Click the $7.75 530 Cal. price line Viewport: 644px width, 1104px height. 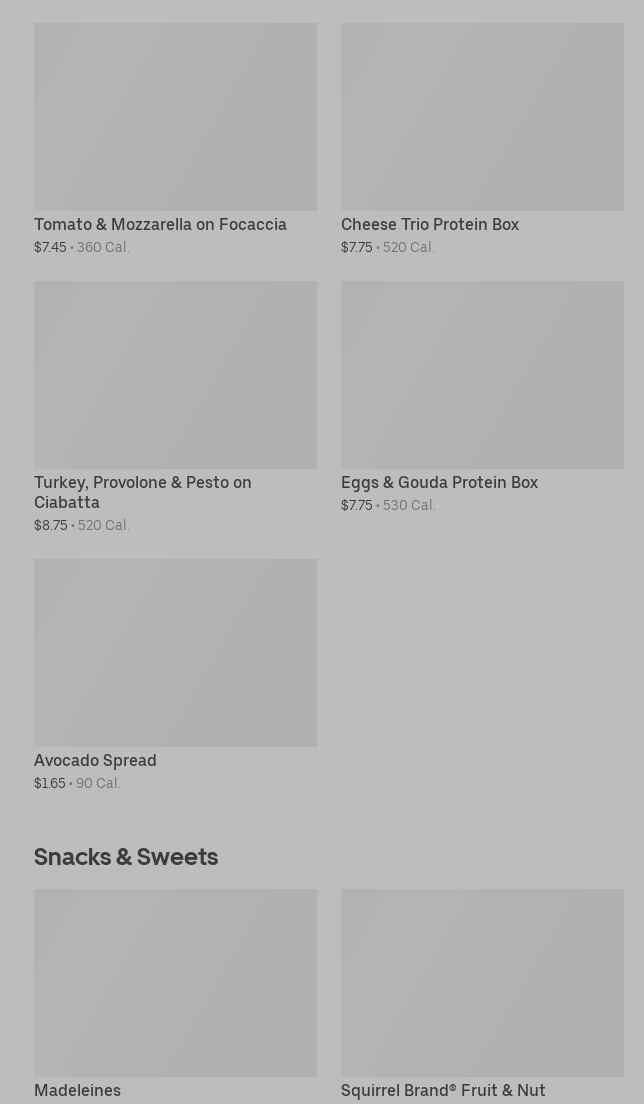point(388,505)
